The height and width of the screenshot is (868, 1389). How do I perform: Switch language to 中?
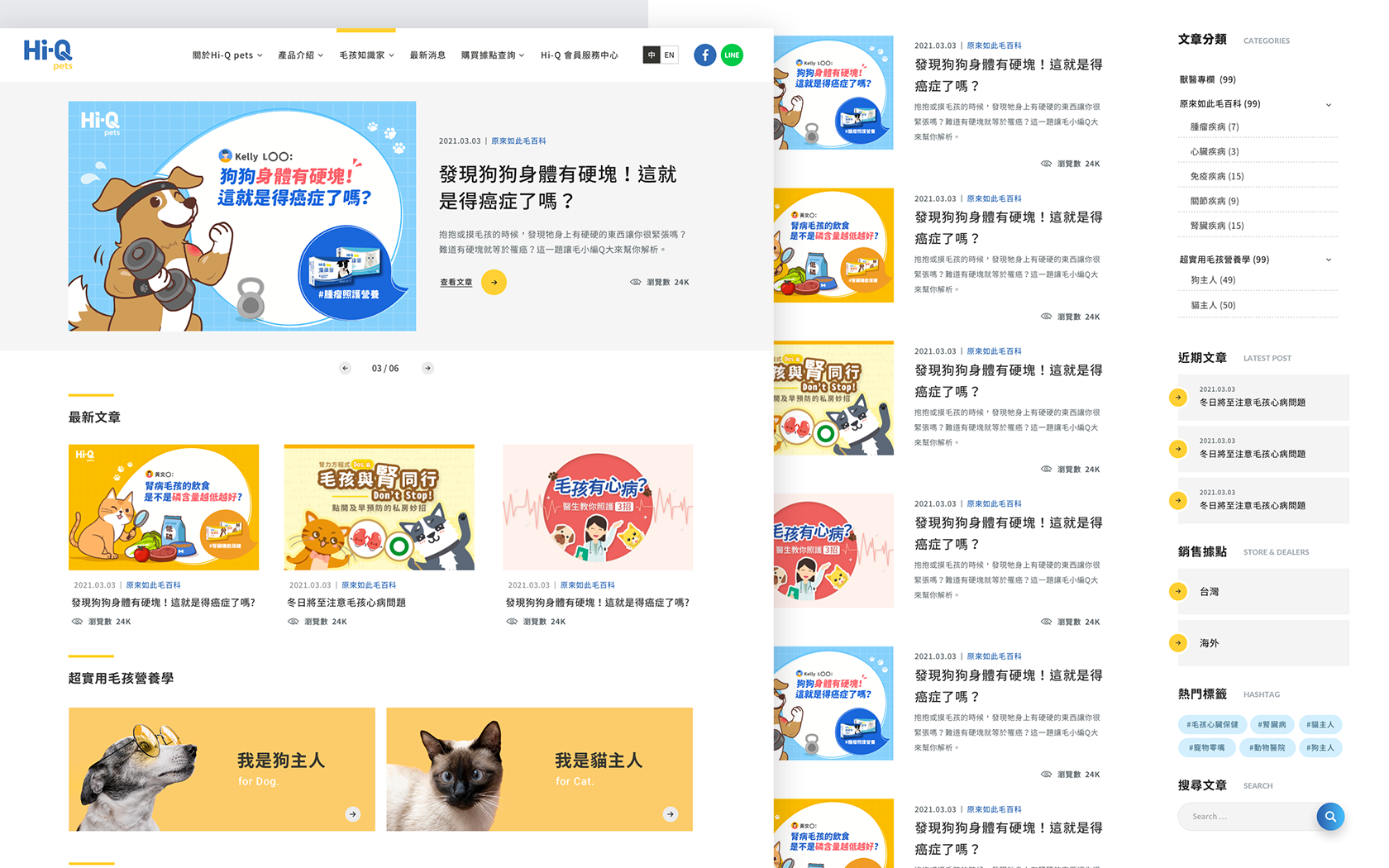click(652, 55)
